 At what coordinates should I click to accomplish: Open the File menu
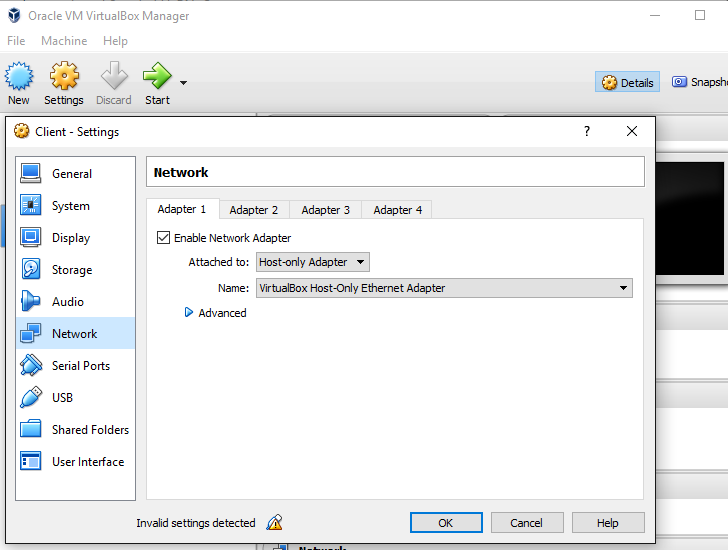[16, 41]
